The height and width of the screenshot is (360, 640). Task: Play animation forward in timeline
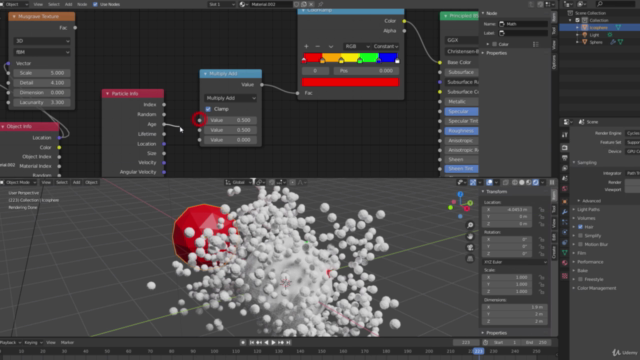[x=273, y=342]
